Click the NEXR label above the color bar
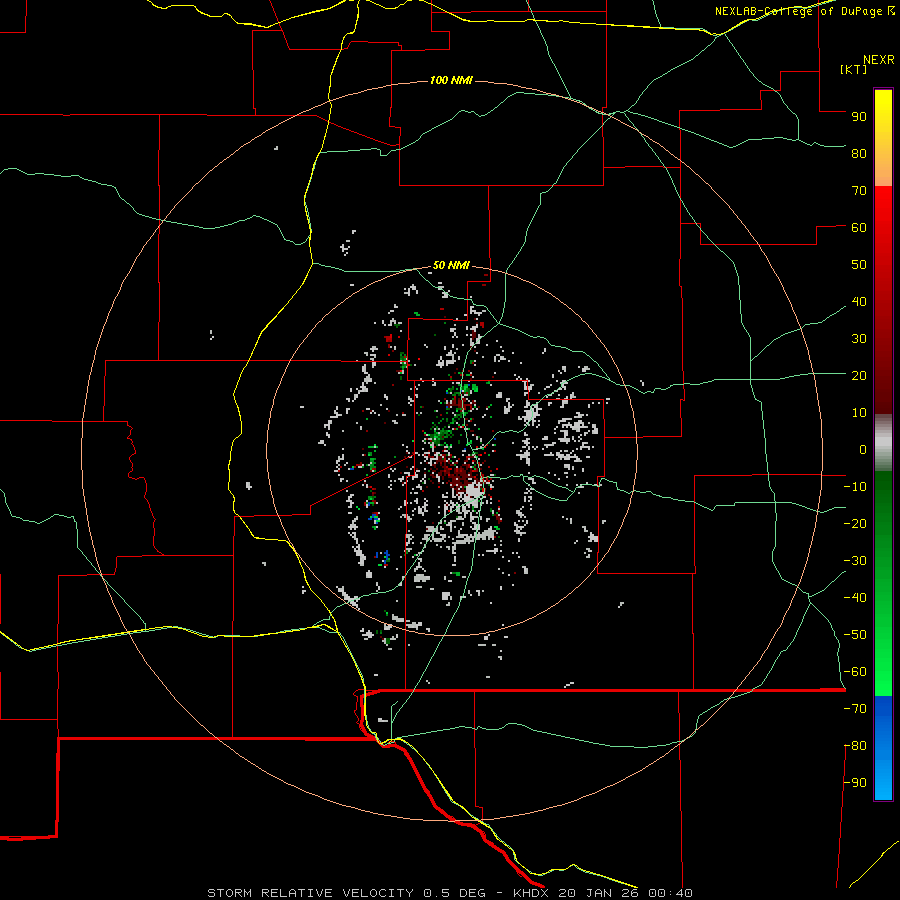900x900 pixels. point(879,60)
